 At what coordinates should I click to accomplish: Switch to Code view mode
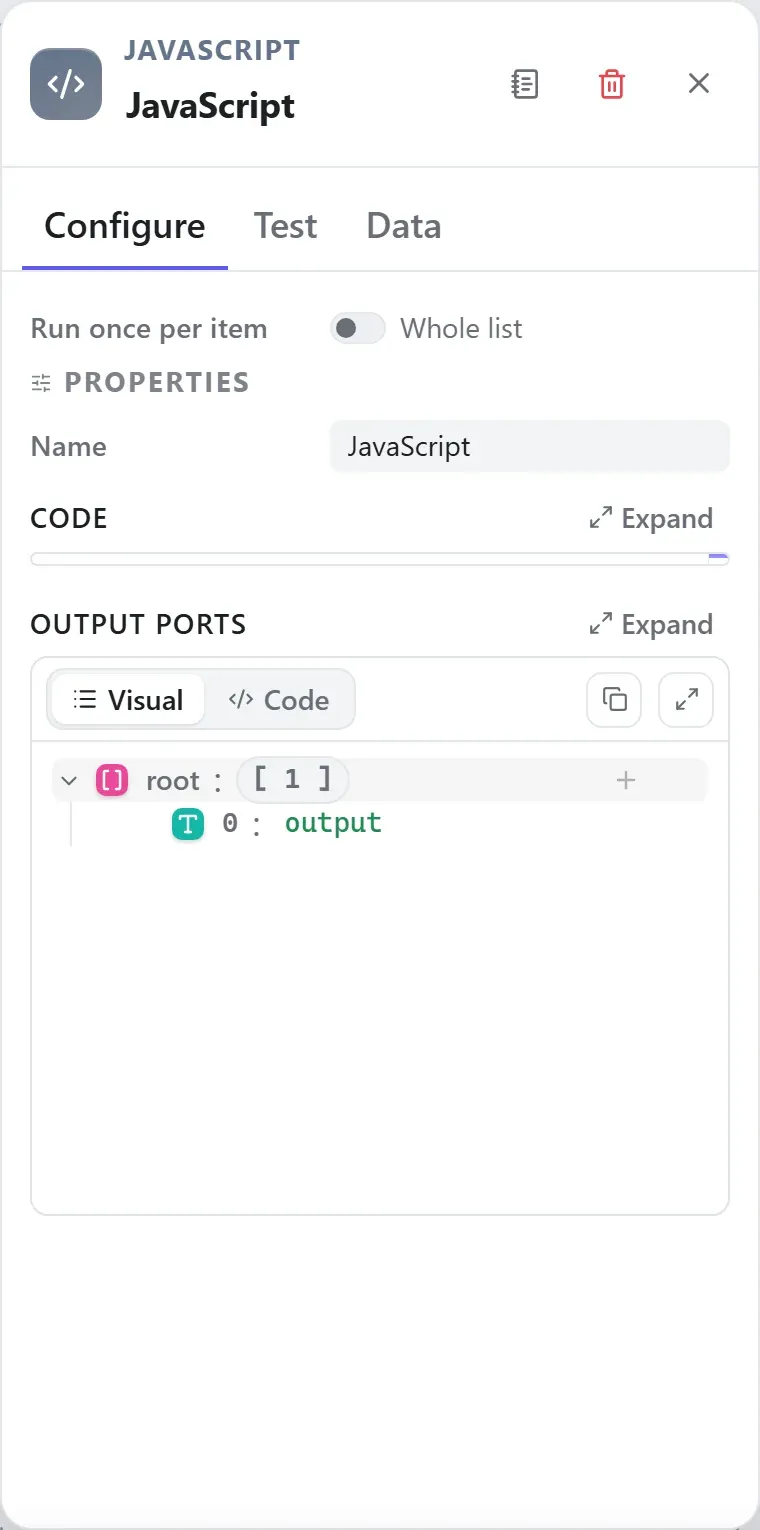point(279,700)
